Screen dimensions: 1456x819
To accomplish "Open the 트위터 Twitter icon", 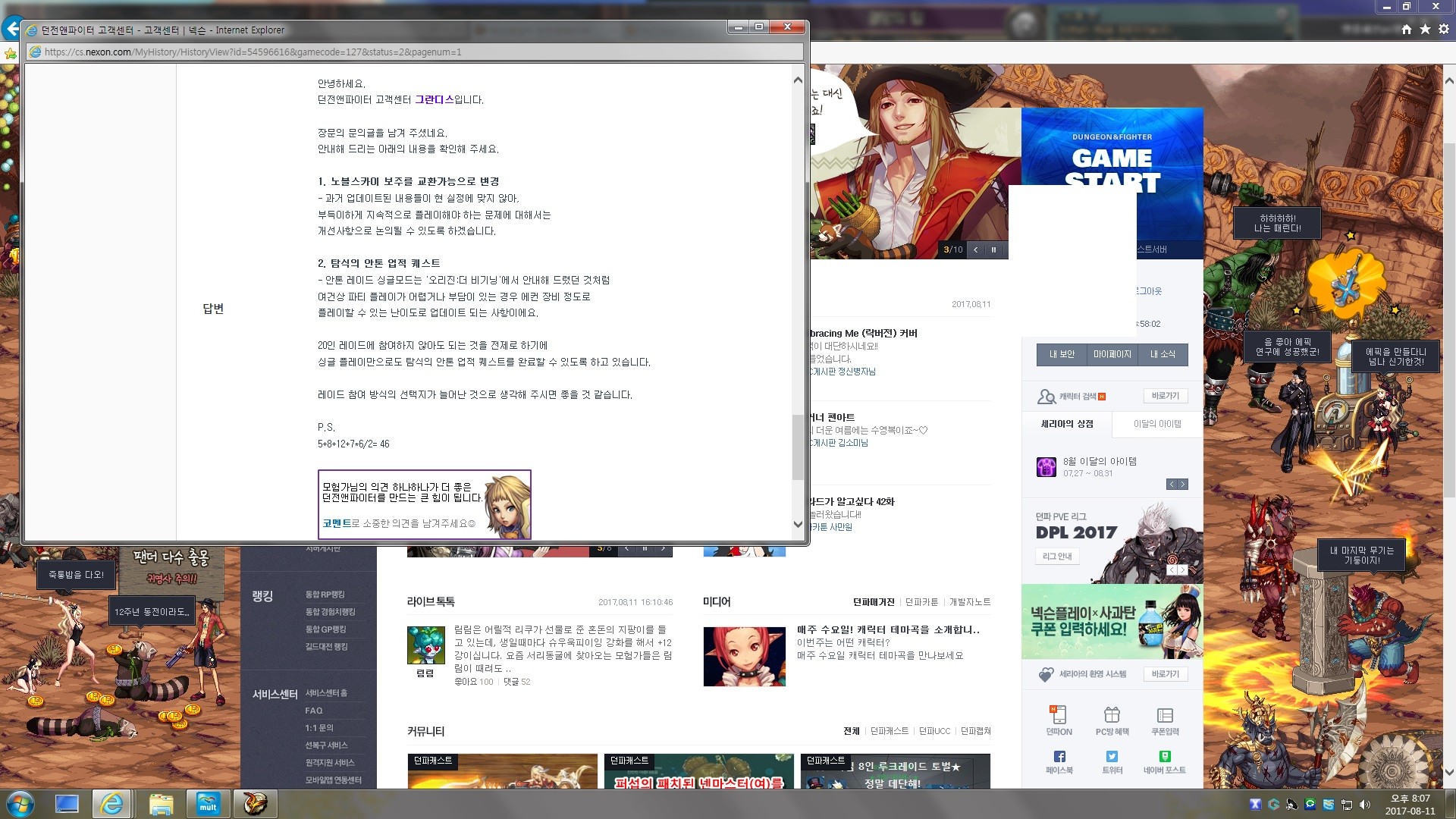I will [x=1112, y=756].
